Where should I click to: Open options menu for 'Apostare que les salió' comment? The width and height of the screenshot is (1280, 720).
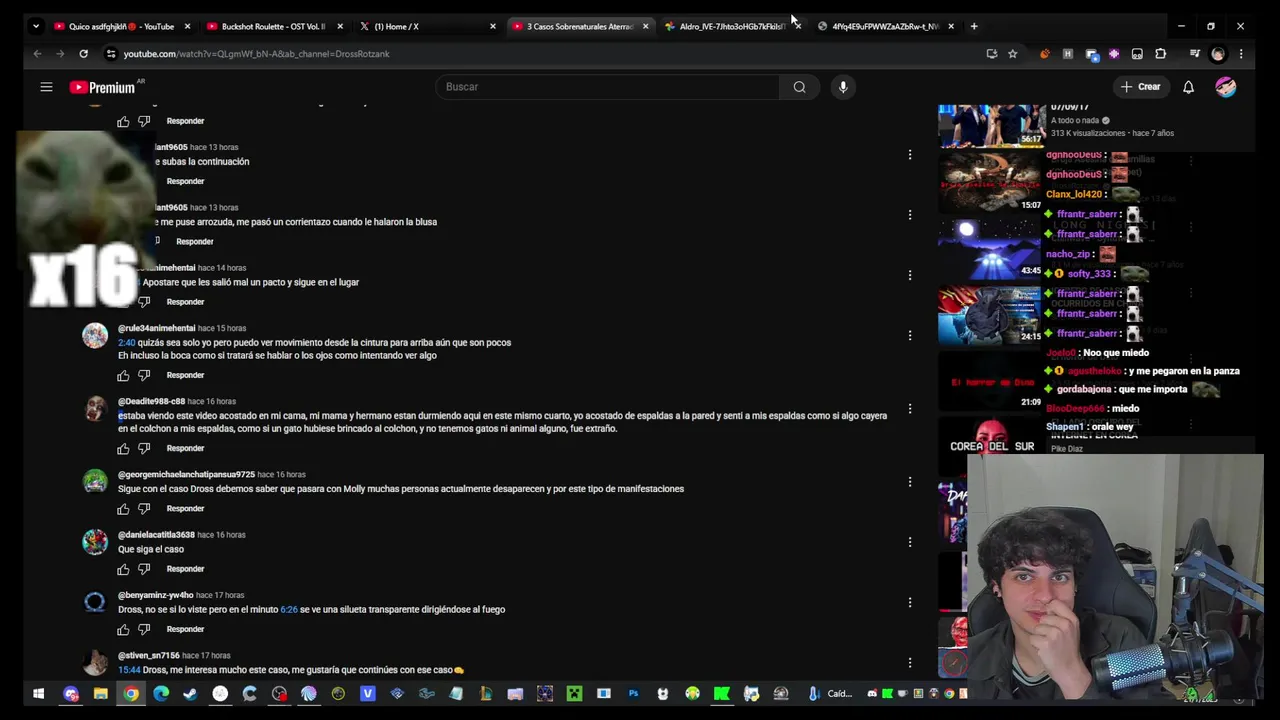(x=910, y=275)
